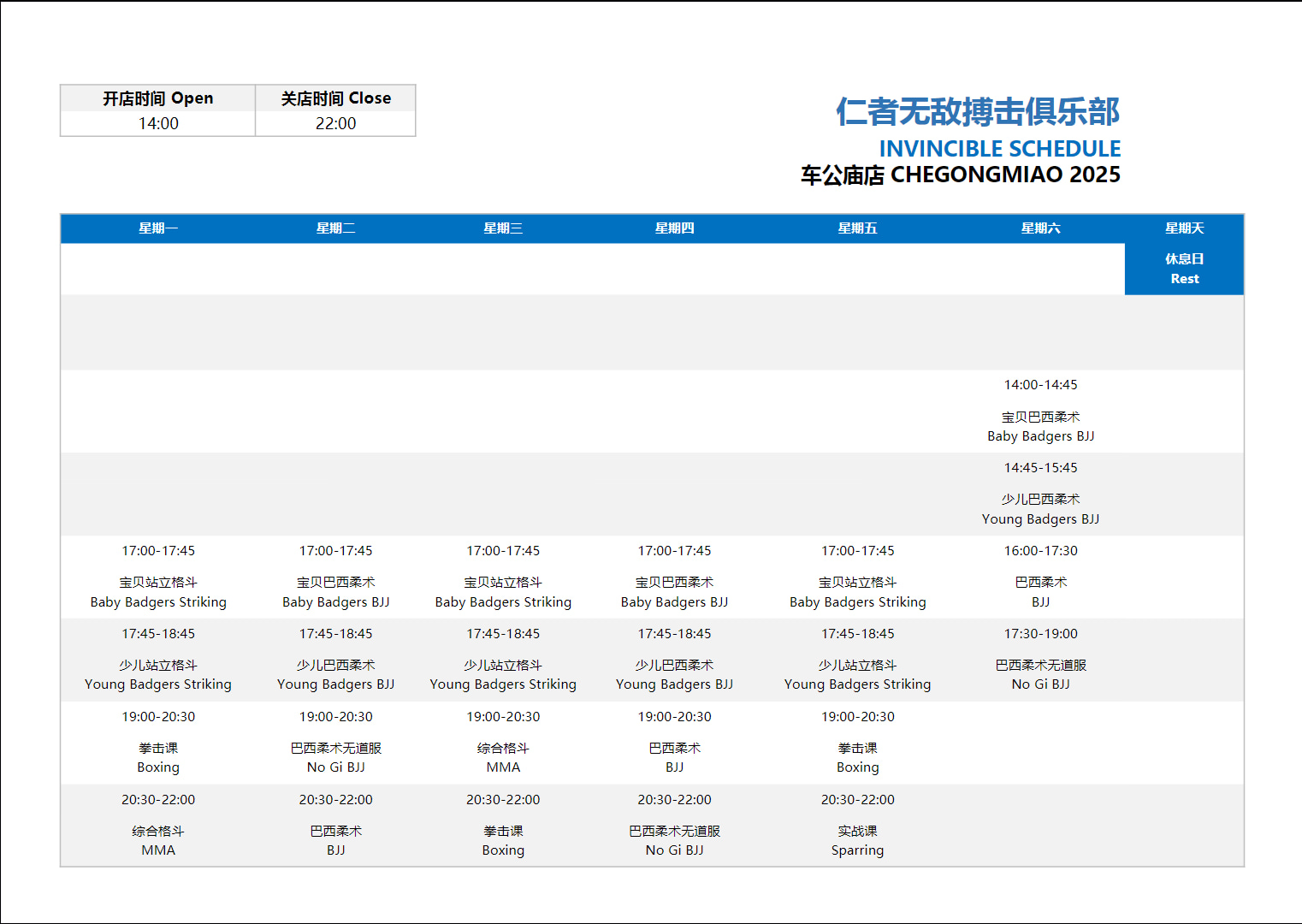Select the 关店时间 Close header cell
Image resolution: width=1302 pixels, height=924 pixels.
[335, 98]
